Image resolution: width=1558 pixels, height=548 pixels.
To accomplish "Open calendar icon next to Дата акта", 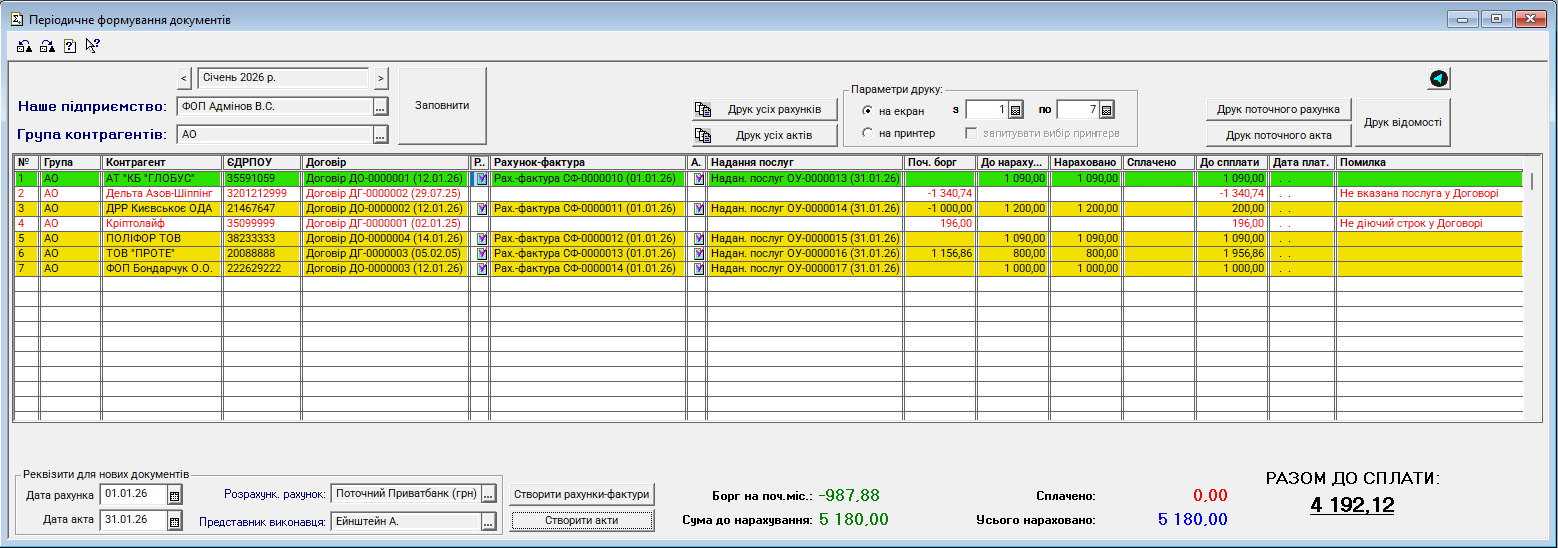I will 175,520.
